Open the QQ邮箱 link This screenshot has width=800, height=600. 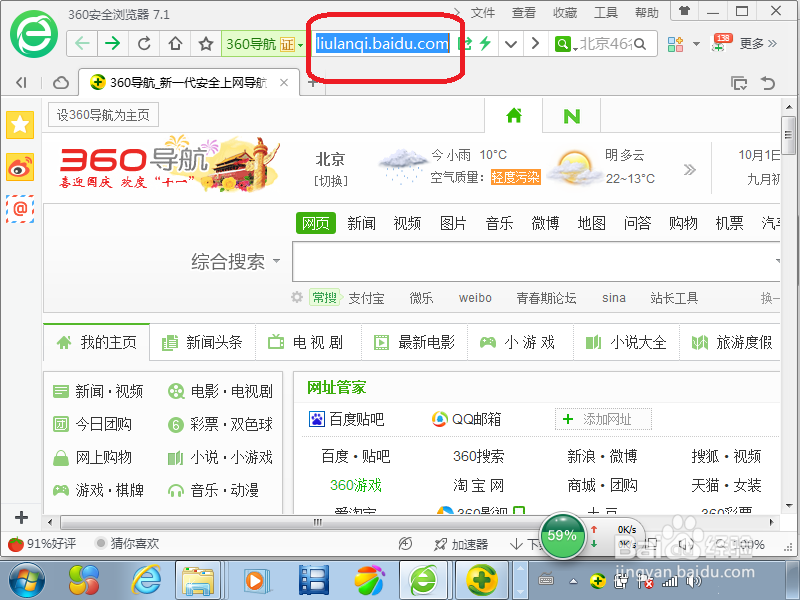coord(466,419)
